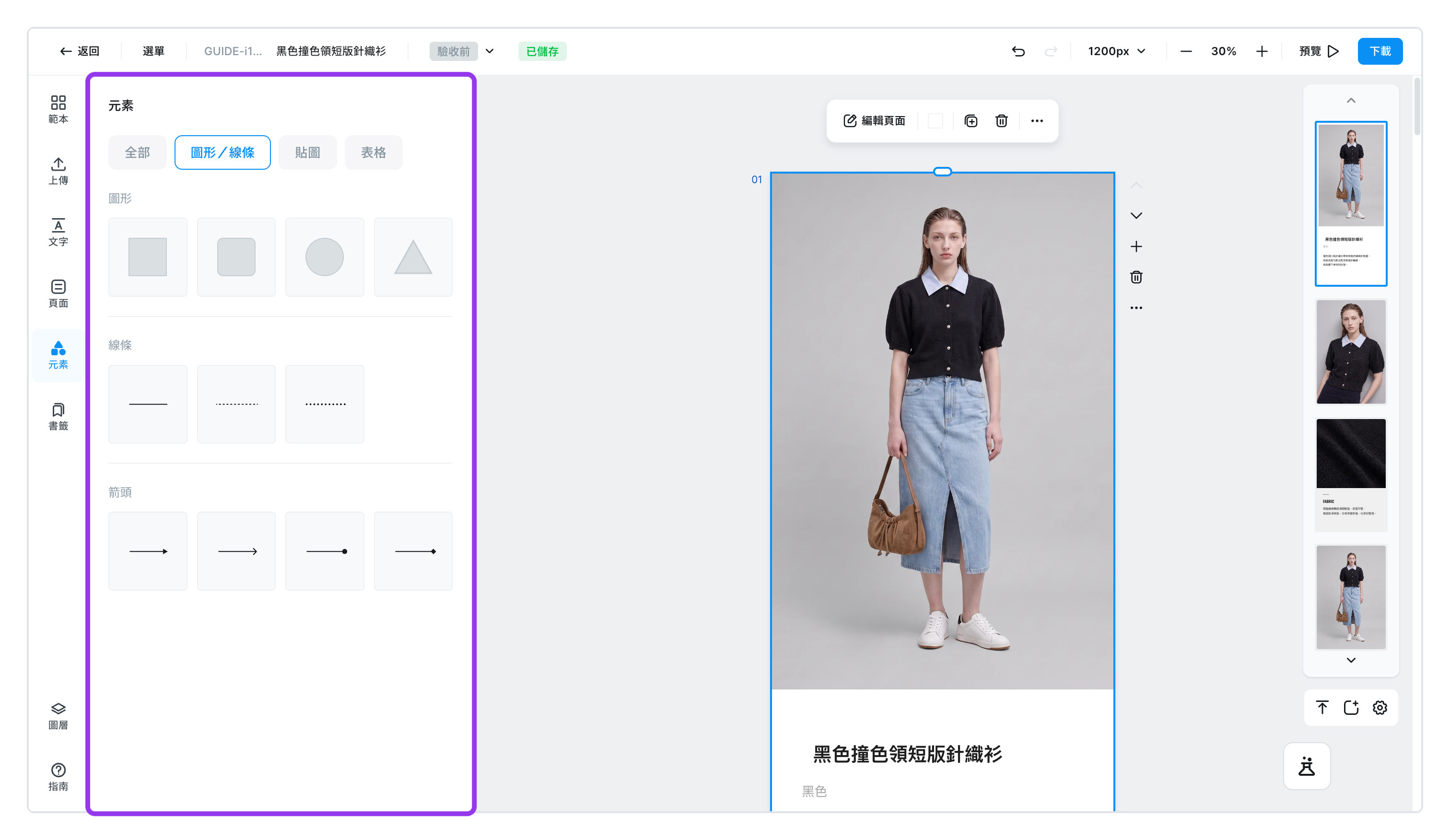The width and height of the screenshot is (1450, 840).
Task: Select the black fabric page thumbnail
Action: 1350,475
